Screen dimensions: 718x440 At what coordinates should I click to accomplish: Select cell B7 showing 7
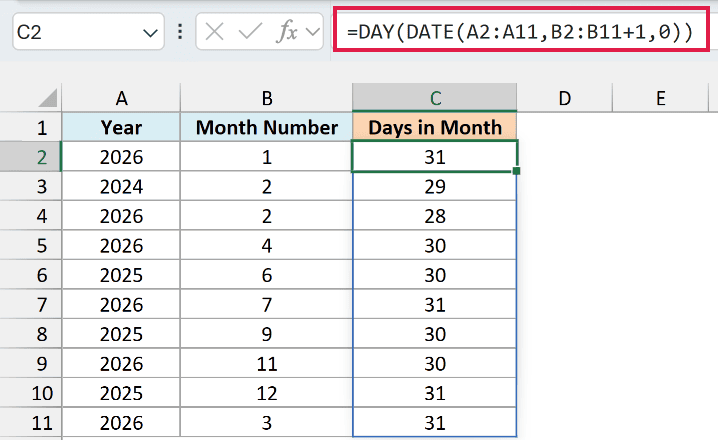tap(267, 304)
